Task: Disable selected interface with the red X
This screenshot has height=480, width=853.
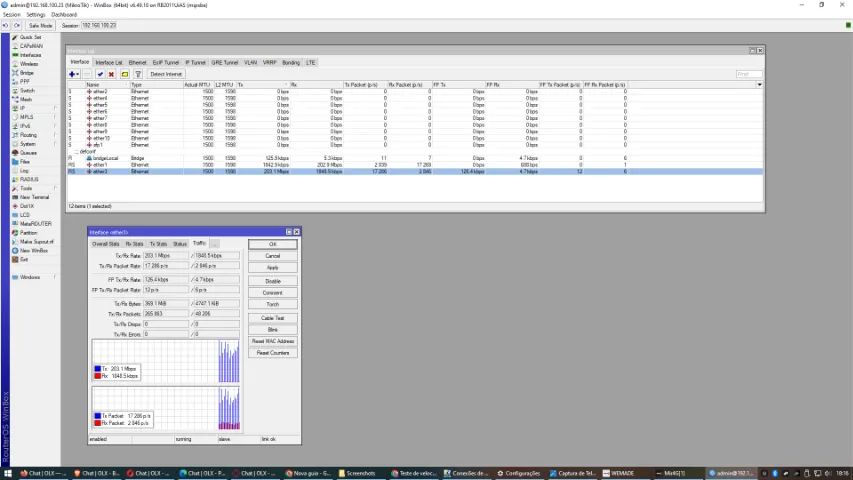Action: click(111, 74)
